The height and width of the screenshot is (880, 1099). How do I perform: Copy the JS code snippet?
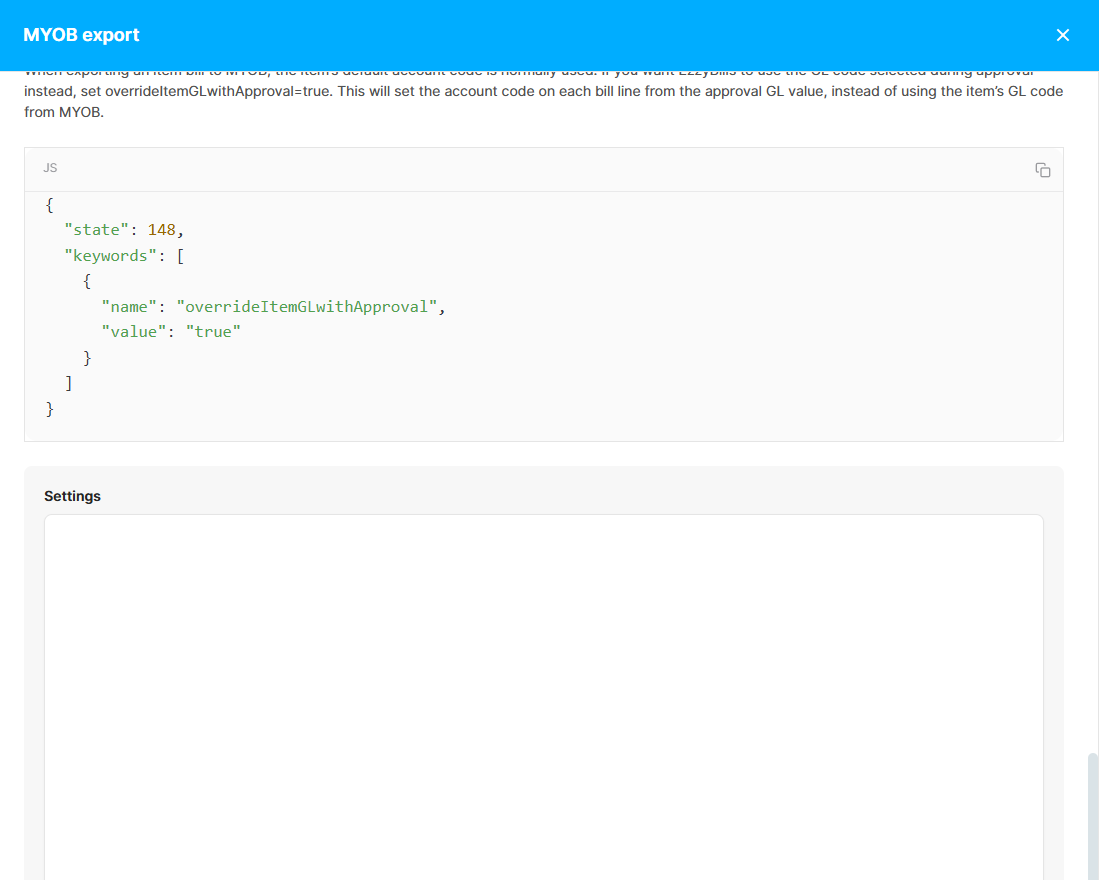pyautogui.click(x=1042, y=170)
